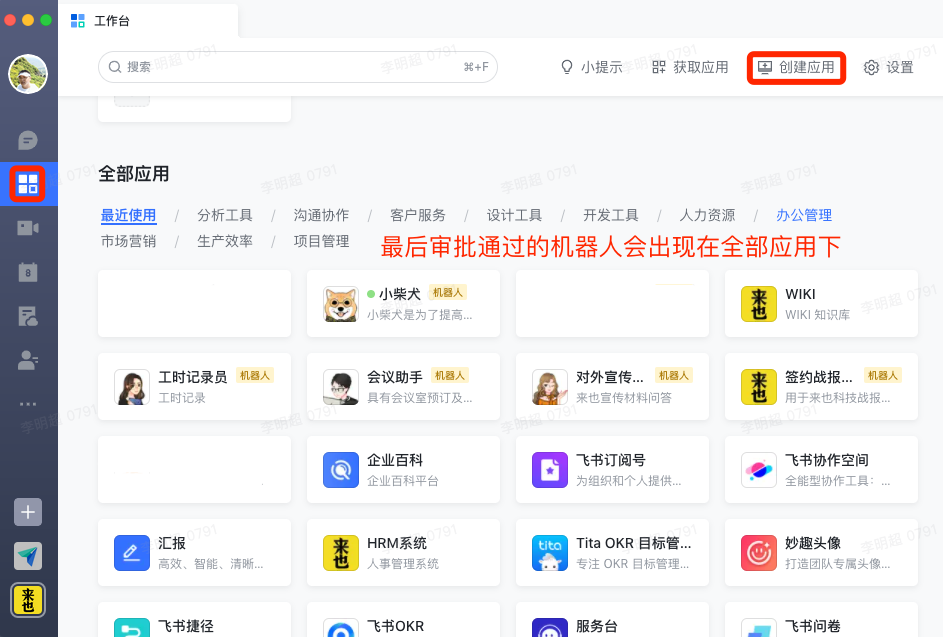Click the lightbulb icon beside 小提示
This screenshot has width=943, height=637.
(567, 67)
